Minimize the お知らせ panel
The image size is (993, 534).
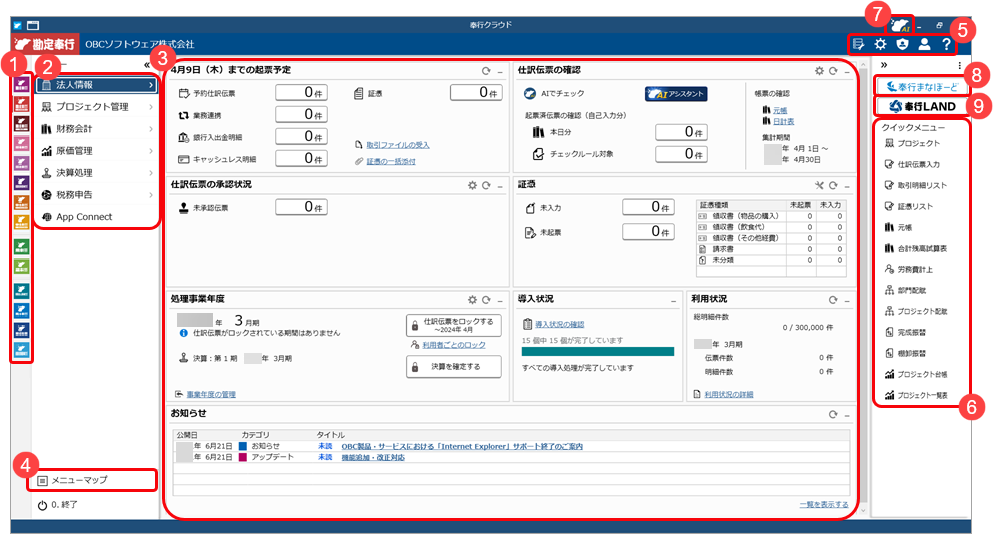[x=847, y=416]
